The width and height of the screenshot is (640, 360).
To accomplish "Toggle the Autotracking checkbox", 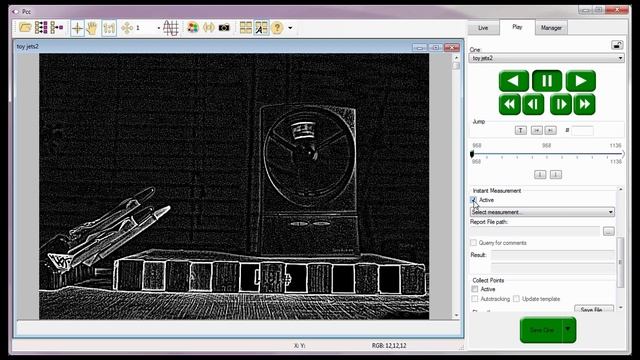I will [475, 299].
